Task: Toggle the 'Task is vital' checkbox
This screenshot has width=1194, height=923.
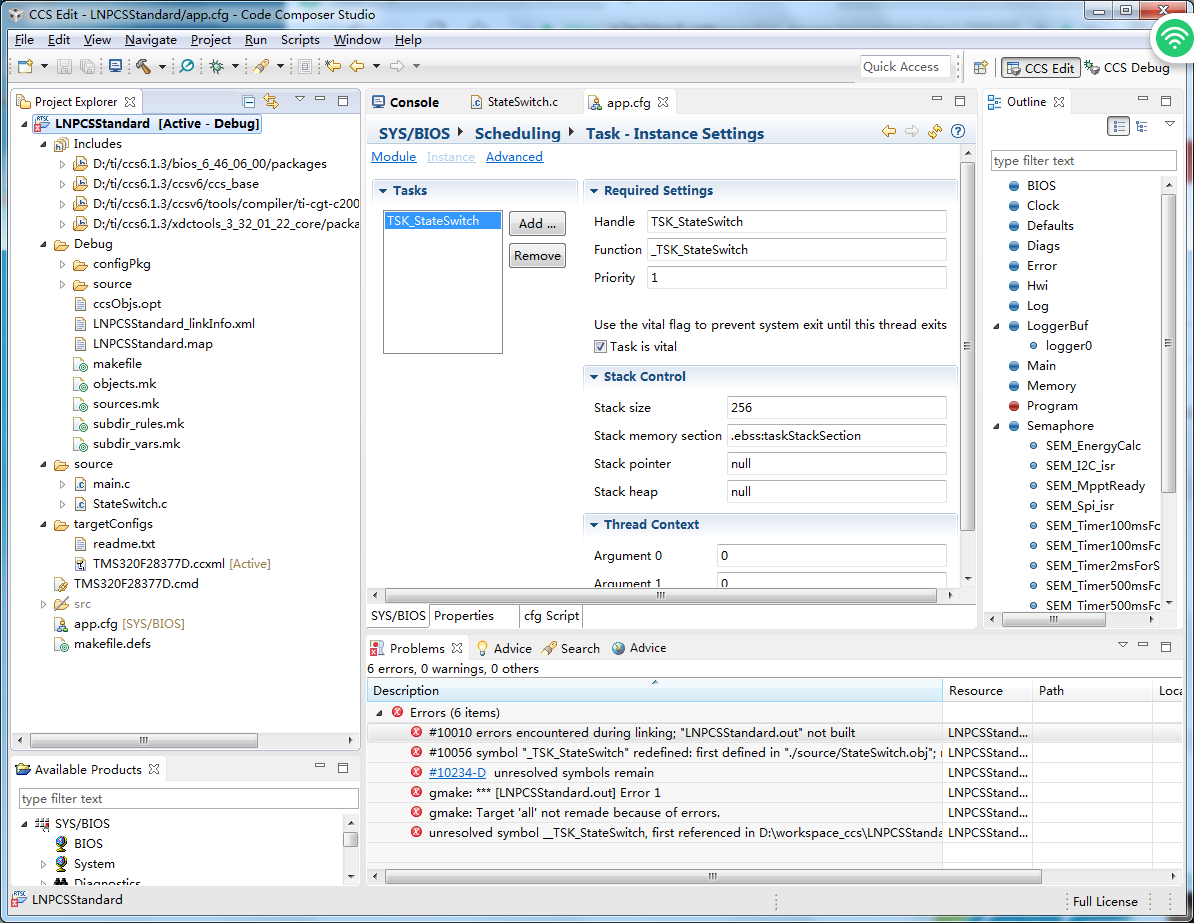Action: [x=600, y=347]
